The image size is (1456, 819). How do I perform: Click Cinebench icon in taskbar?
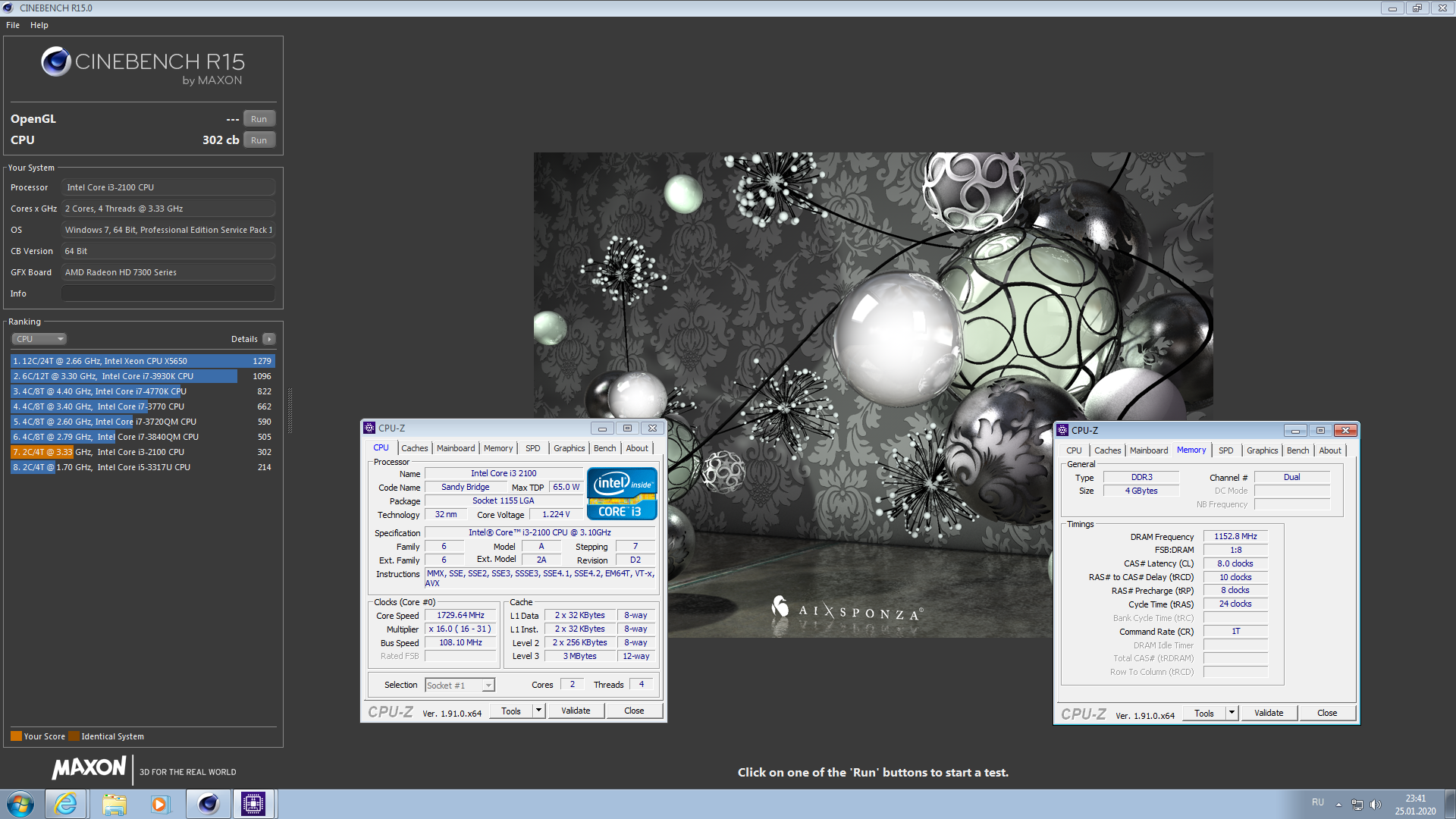208,804
